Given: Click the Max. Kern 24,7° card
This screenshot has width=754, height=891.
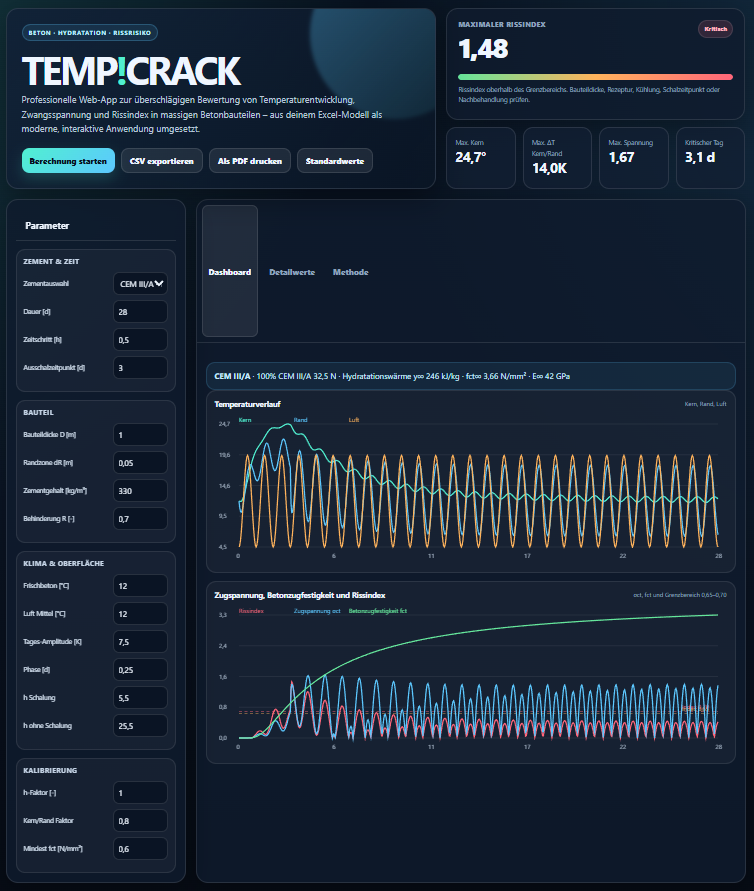Looking at the screenshot, I should click(481, 158).
